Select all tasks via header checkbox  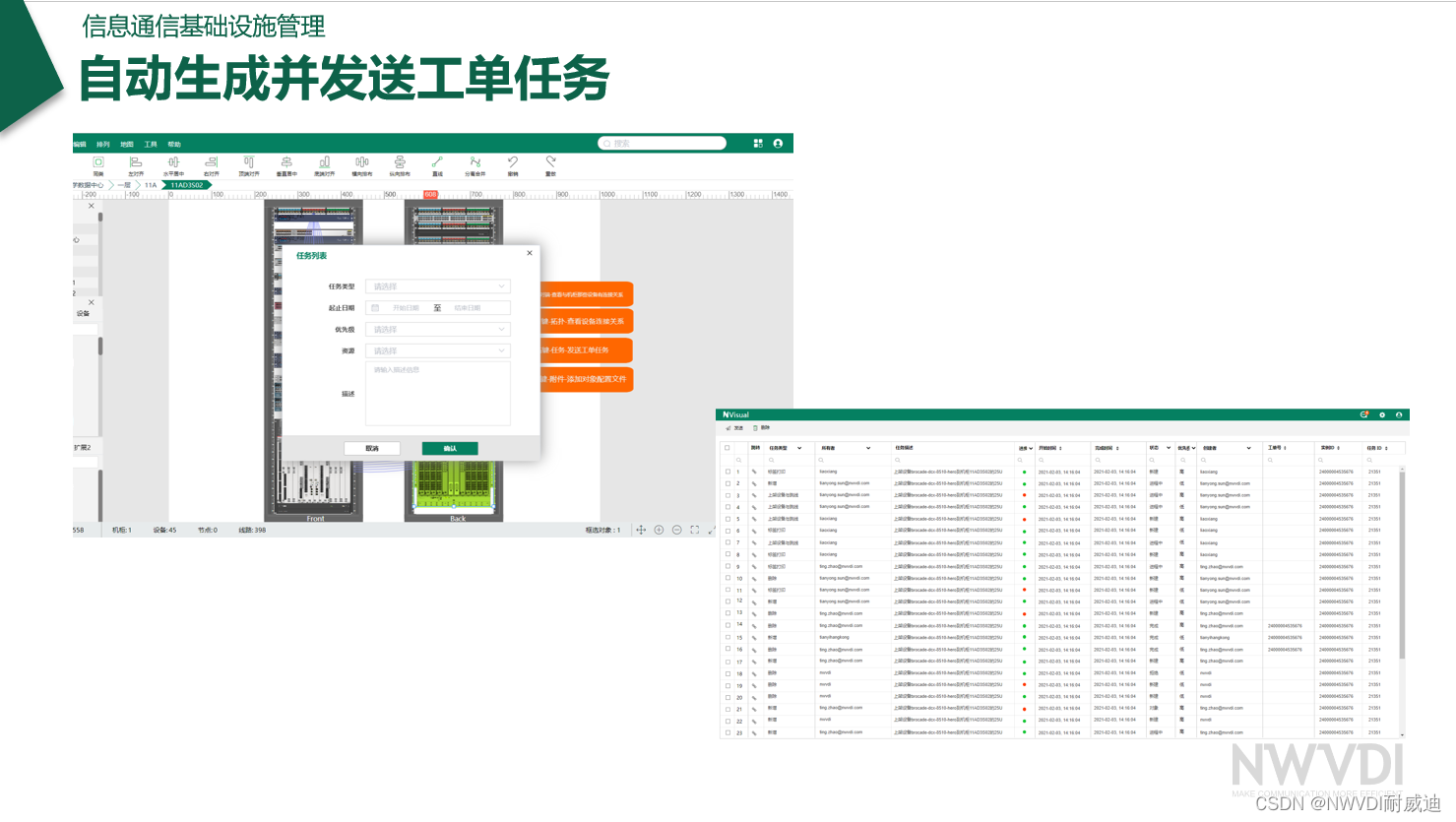click(x=728, y=448)
